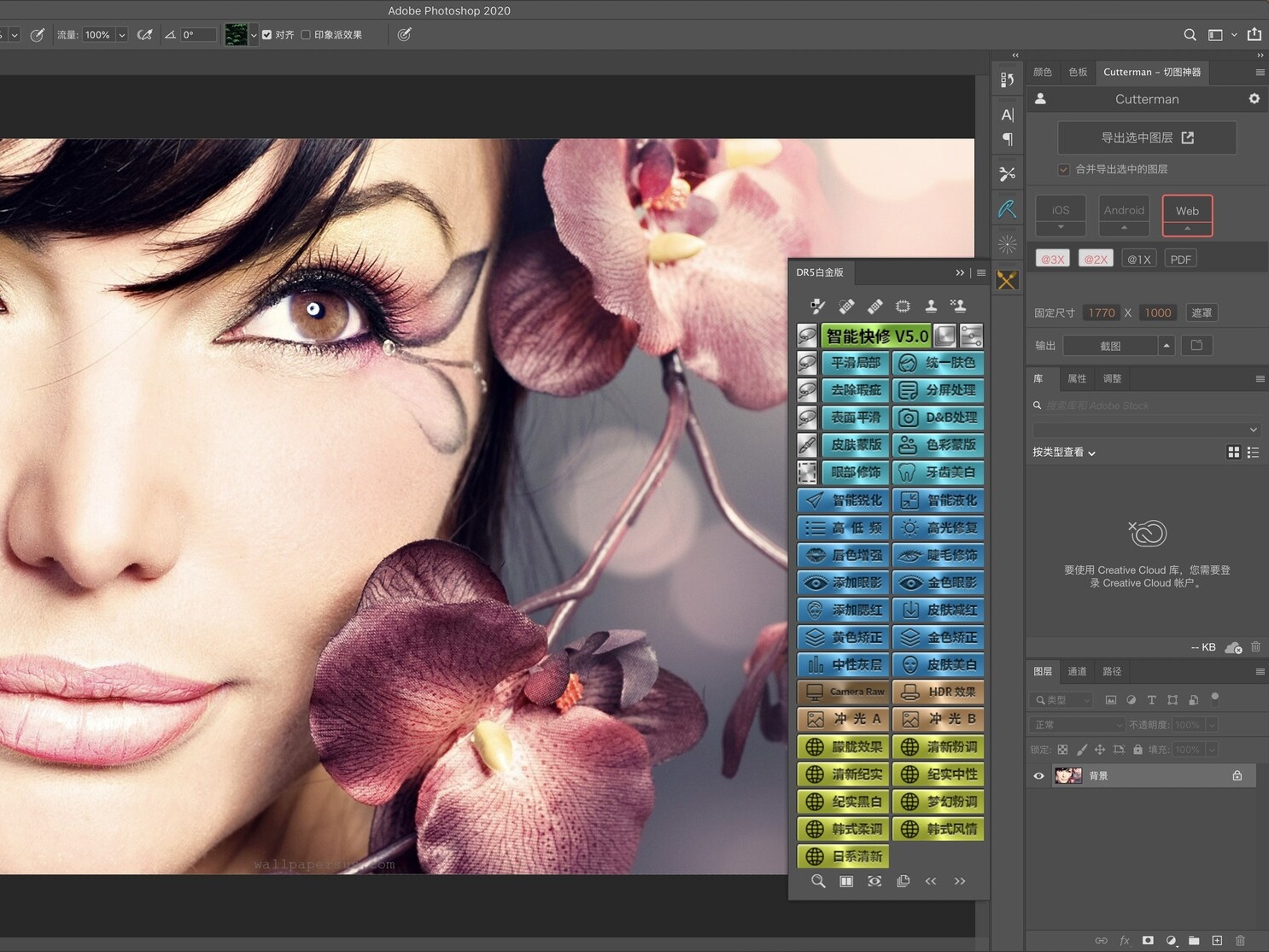Open the search magnifier in the top toolbar
This screenshot has height=952, width=1269.
coord(1190,35)
